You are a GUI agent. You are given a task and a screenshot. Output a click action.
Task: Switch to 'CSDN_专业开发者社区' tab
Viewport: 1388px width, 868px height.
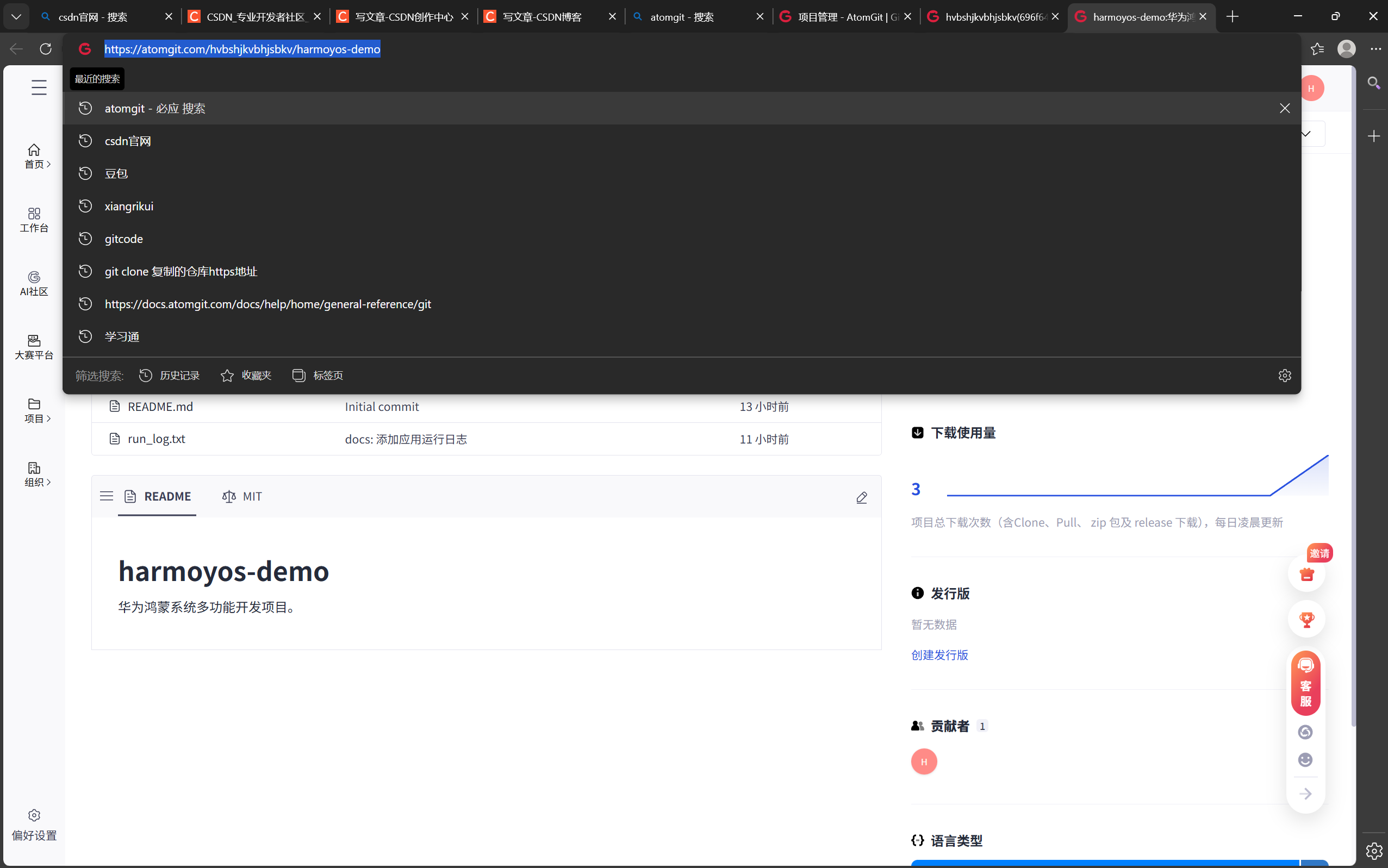(255, 17)
